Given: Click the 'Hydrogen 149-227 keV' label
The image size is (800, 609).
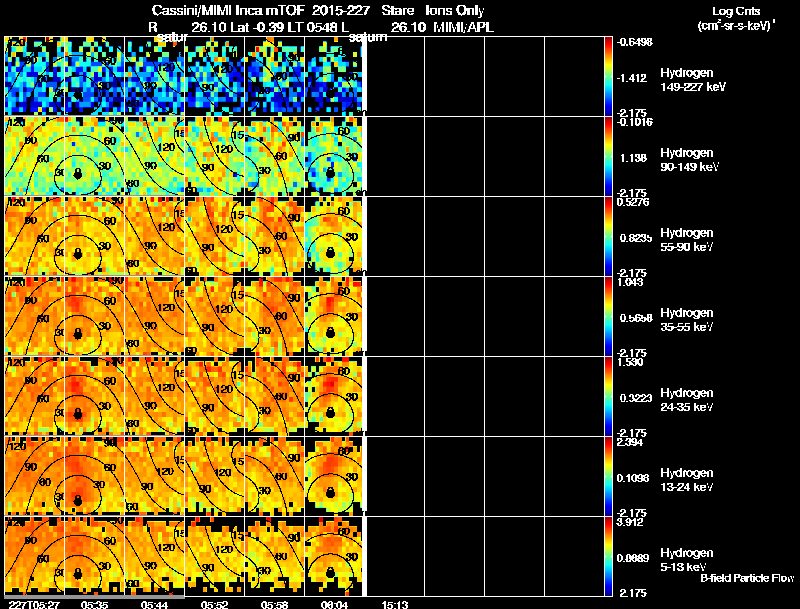Looking at the screenshot, I should pyautogui.click(x=693, y=80).
